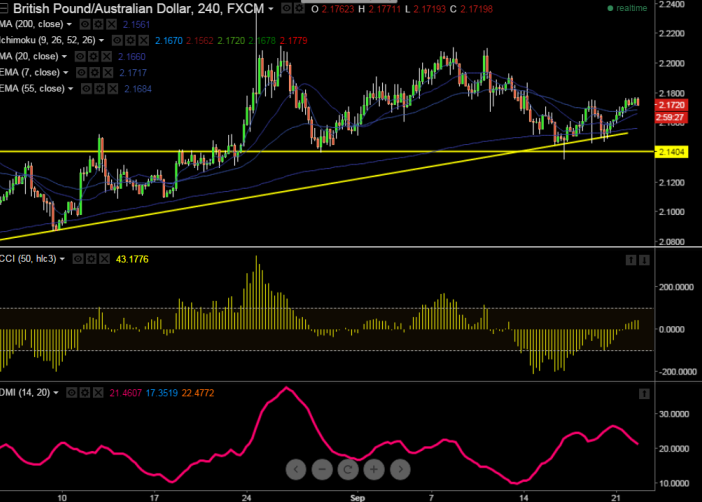The height and width of the screenshot is (502, 702).
Task: Open CCI (50, hlc3) settings gear
Action: (91, 259)
